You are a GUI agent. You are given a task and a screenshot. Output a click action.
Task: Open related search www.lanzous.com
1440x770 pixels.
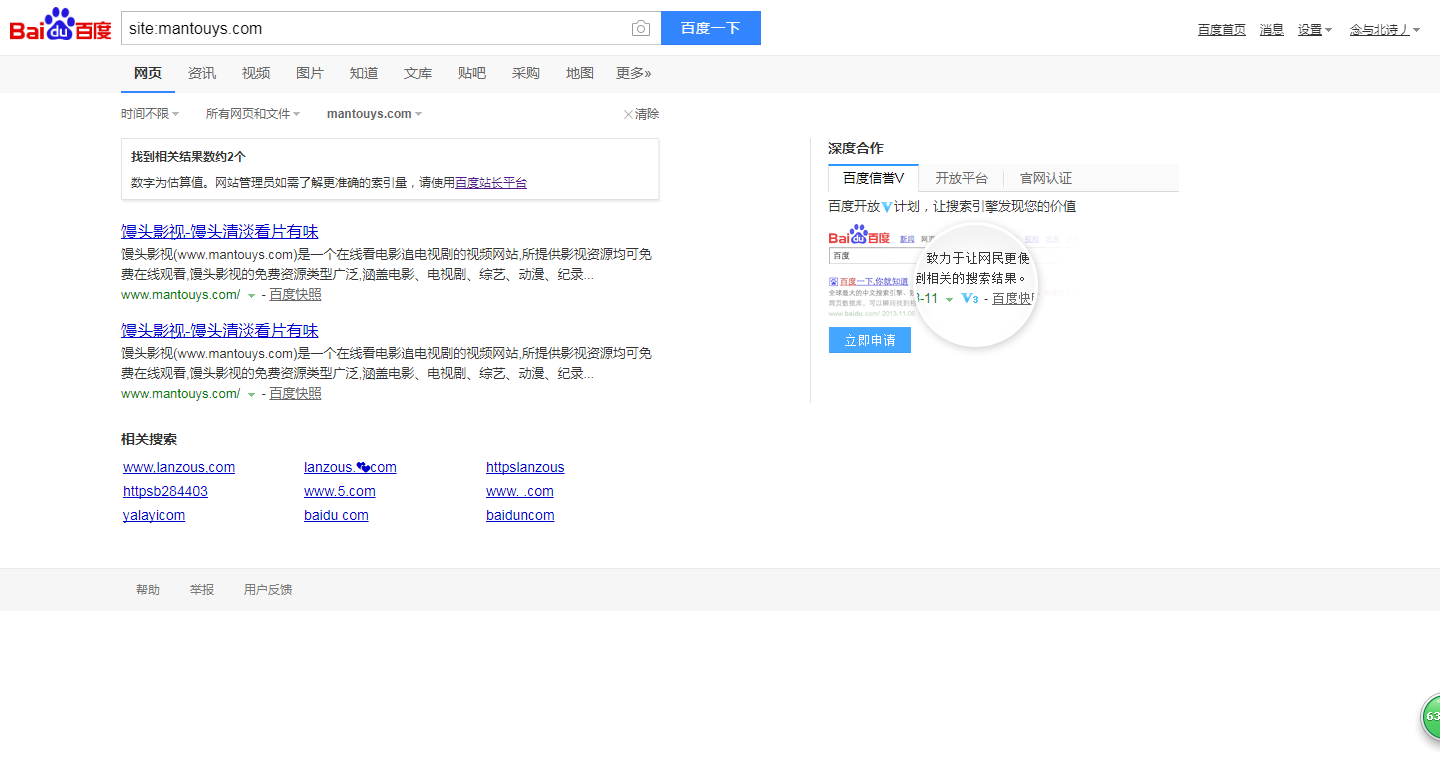(x=179, y=467)
